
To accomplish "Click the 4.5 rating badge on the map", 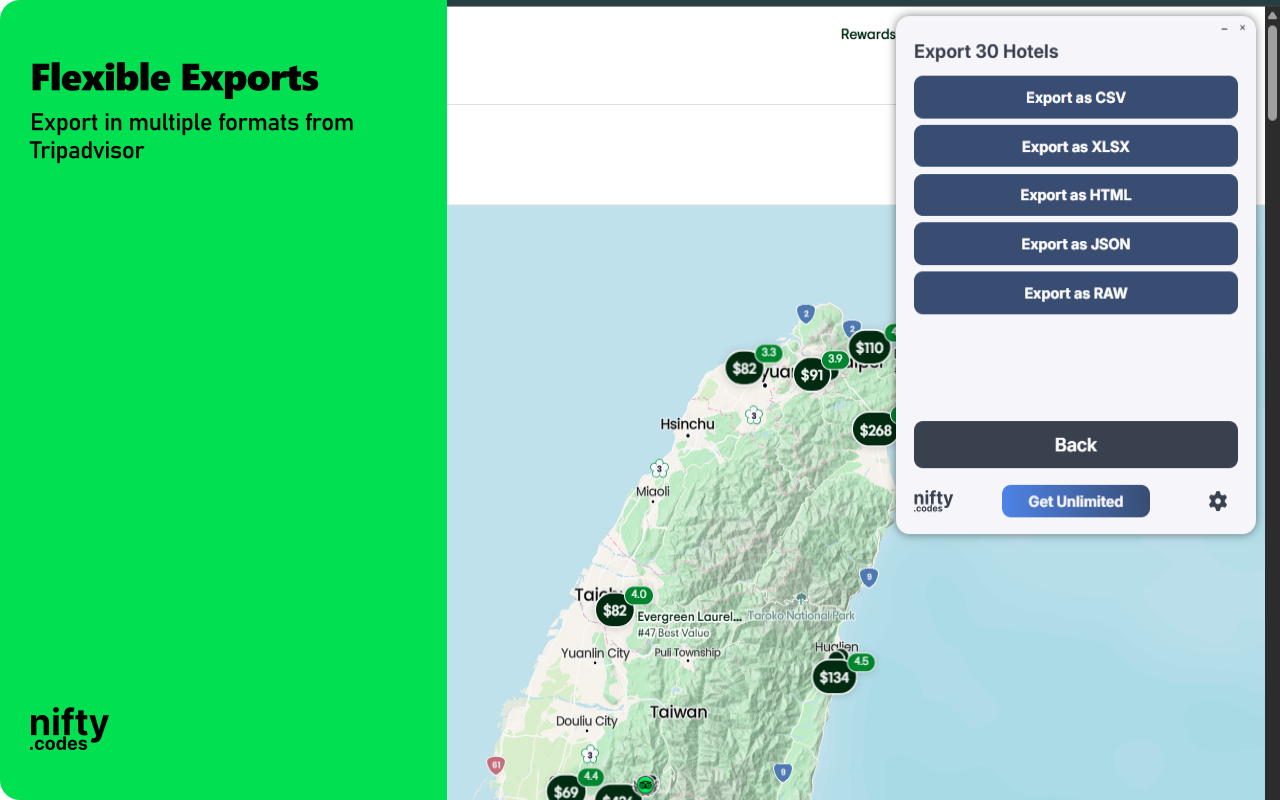I will coord(861,660).
